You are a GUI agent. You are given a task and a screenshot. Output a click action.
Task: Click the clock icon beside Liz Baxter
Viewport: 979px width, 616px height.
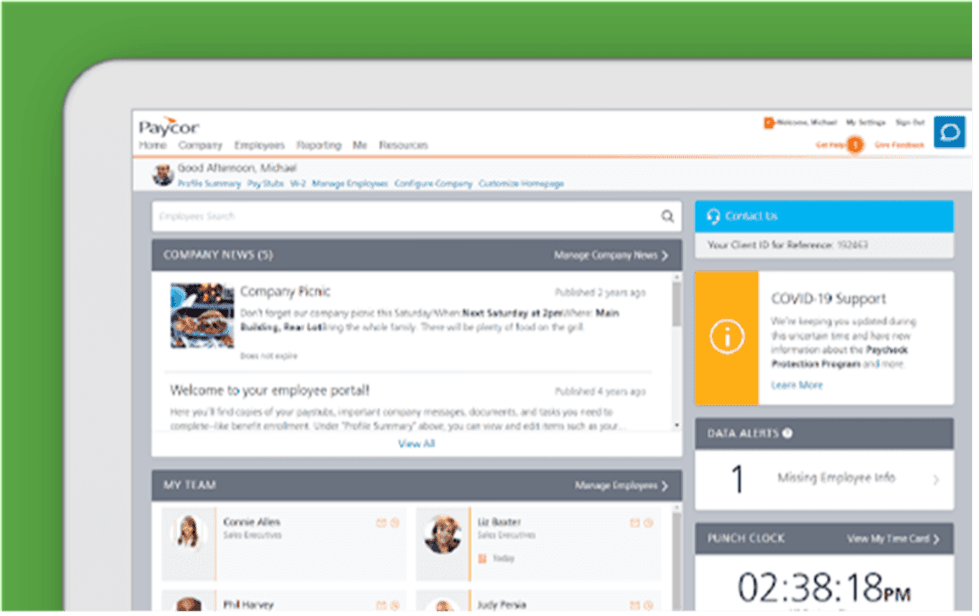(648, 522)
